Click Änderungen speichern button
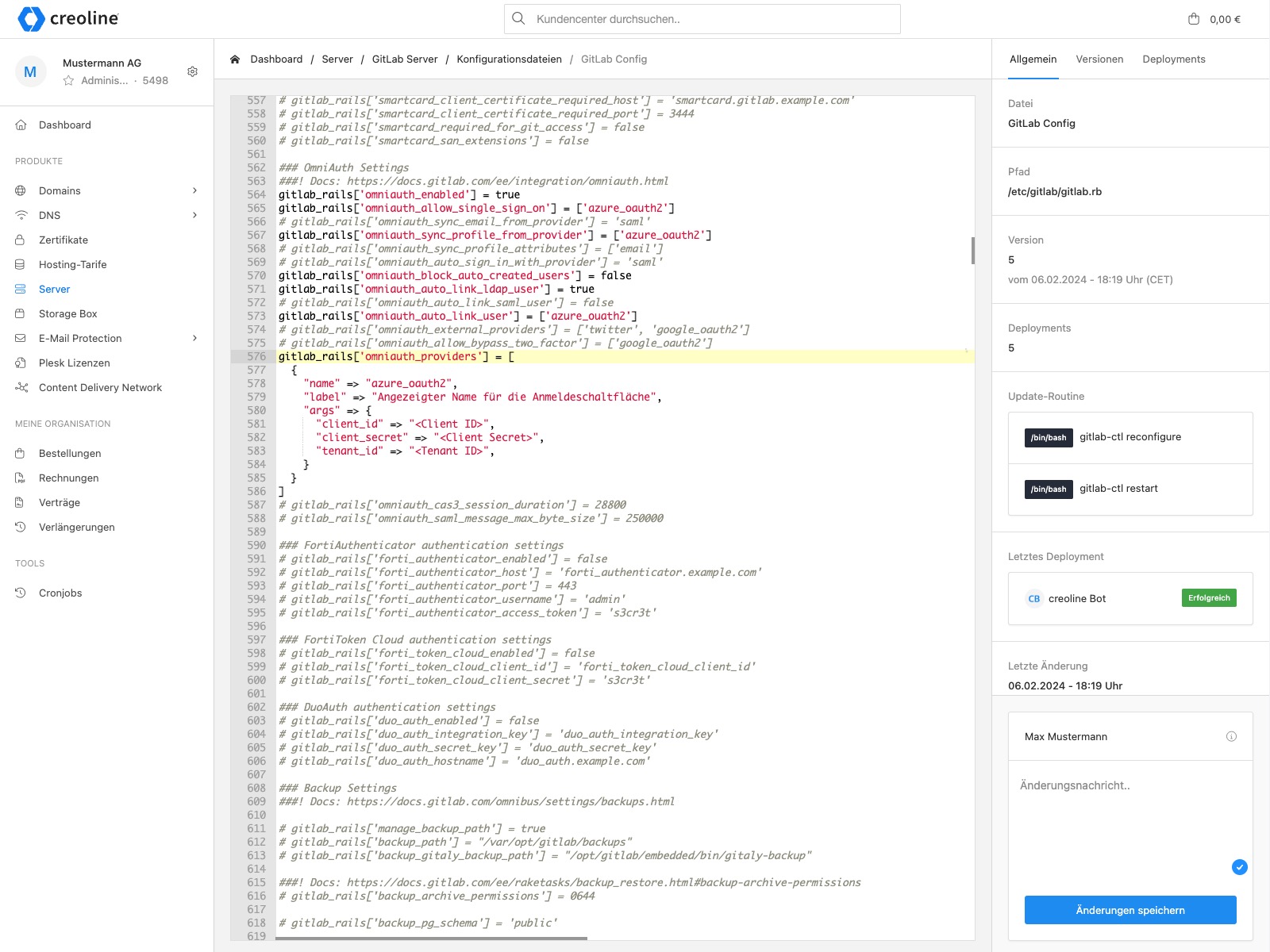1270x952 pixels. [x=1130, y=910]
